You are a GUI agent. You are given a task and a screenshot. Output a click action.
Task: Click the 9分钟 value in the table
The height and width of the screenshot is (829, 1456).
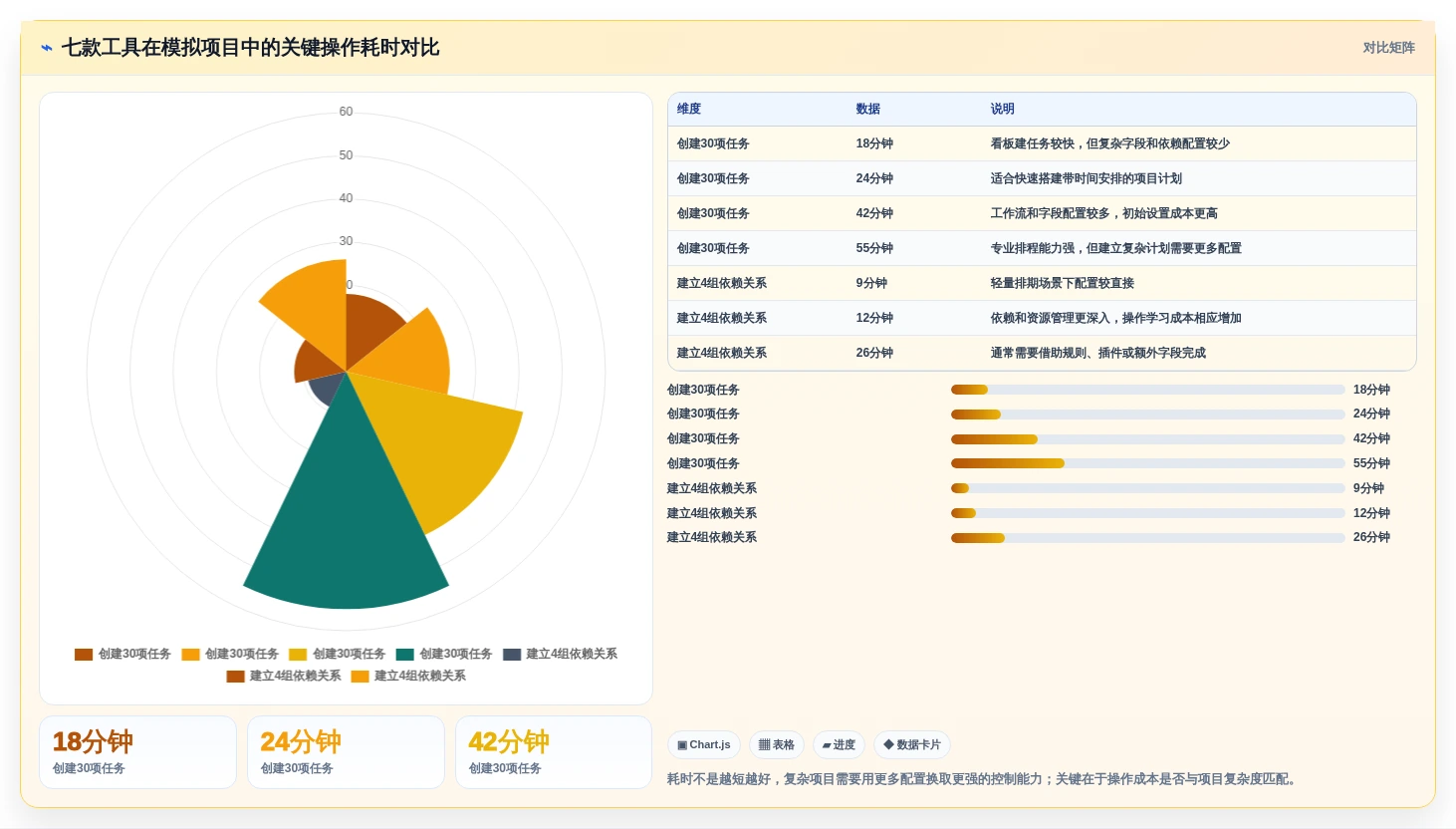[x=871, y=284]
